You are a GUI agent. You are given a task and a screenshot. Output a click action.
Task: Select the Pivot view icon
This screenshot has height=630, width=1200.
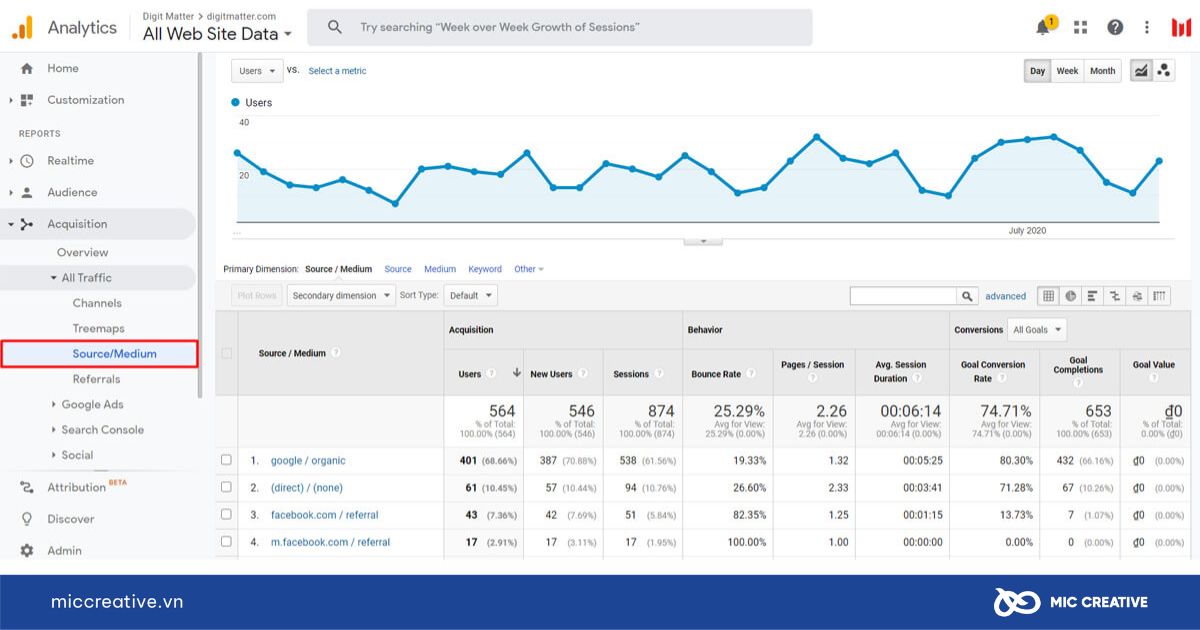click(x=1159, y=296)
